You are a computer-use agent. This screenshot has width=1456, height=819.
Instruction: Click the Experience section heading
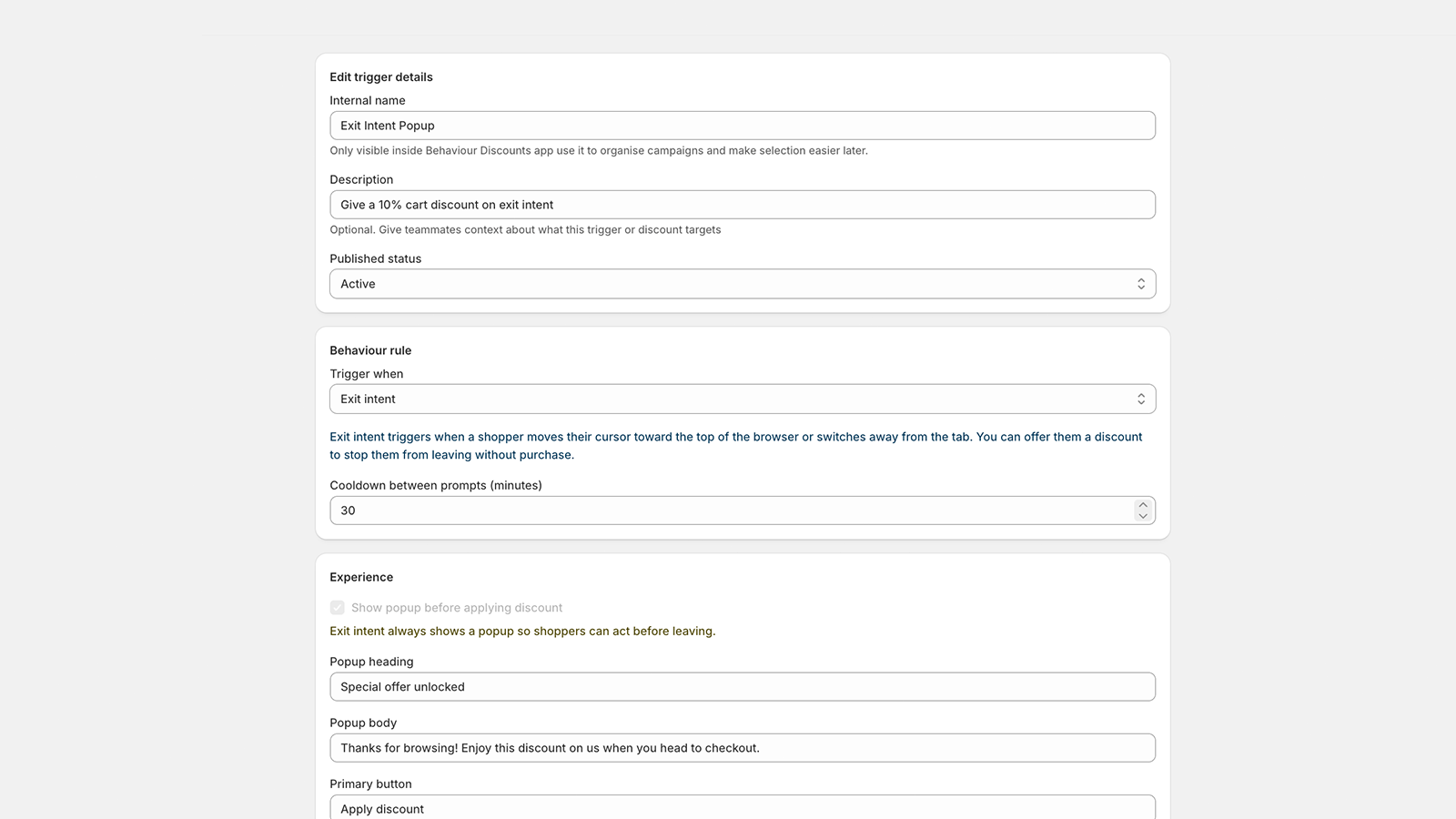[361, 577]
